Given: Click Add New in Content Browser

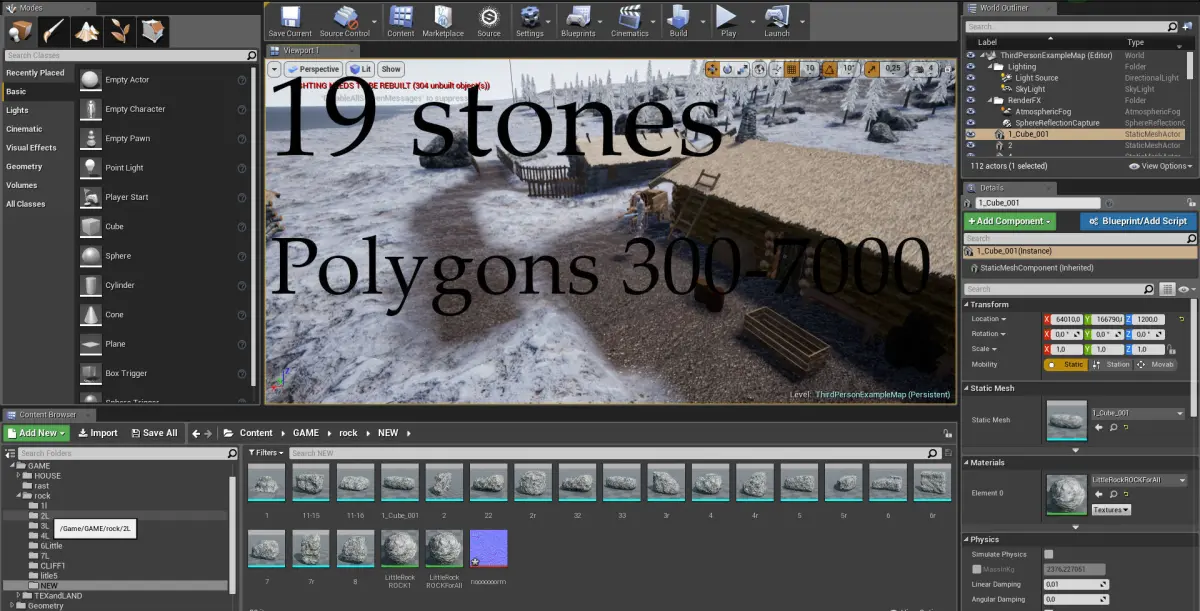Looking at the screenshot, I should click(36, 433).
